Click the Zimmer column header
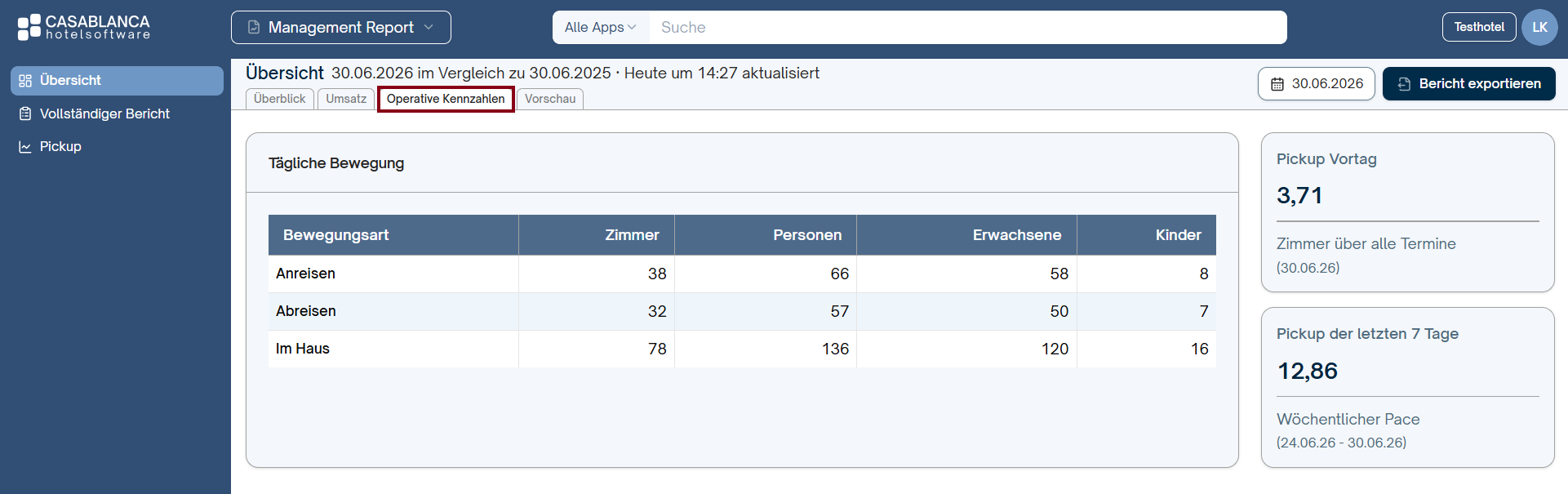Viewport: 1568px width, 494px height. pos(597,235)
